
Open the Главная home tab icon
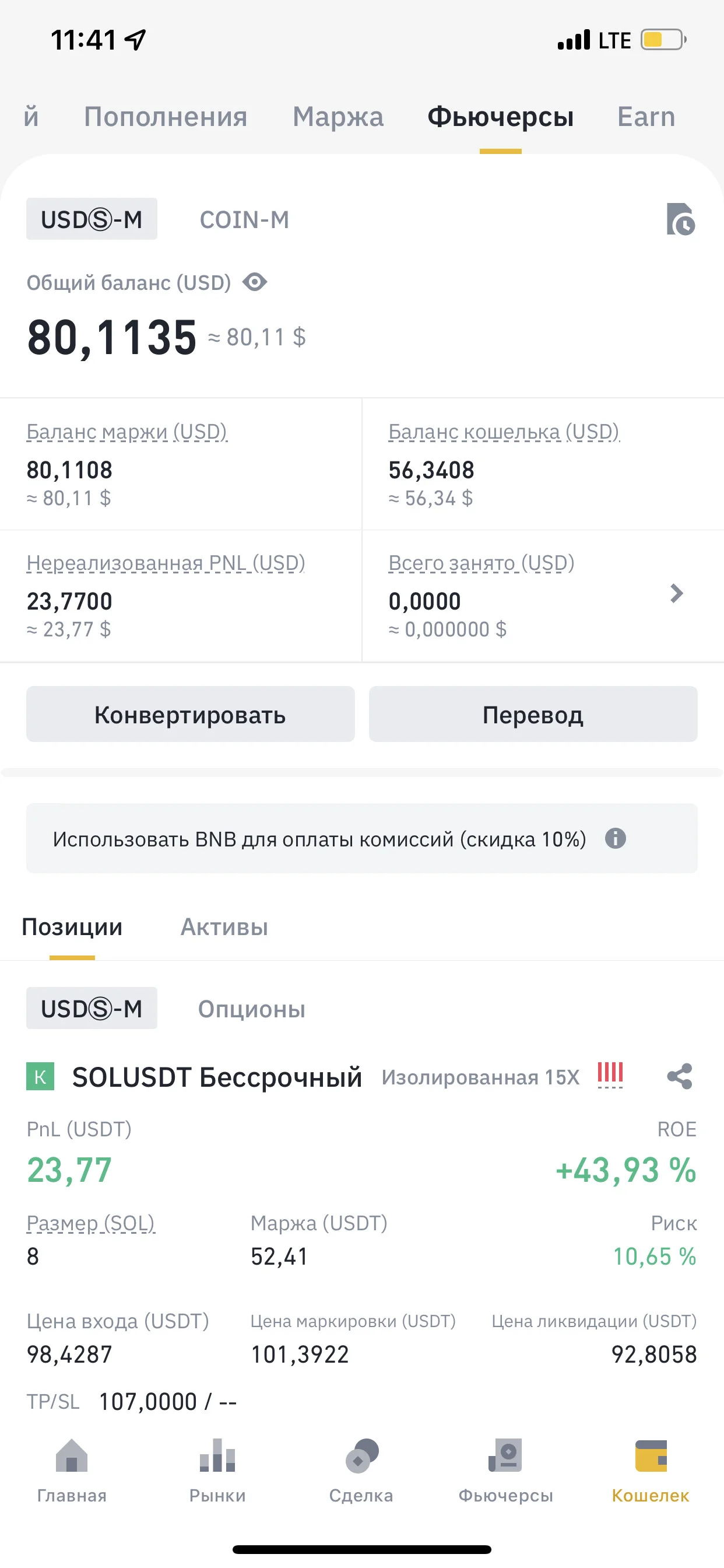pyautogui.click(x=72, y=1455)
